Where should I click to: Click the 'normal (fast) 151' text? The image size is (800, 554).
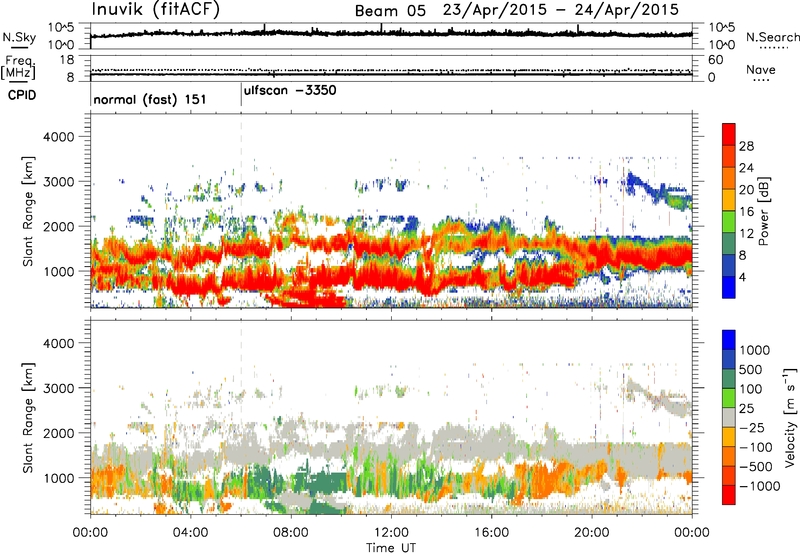(149, 99)
